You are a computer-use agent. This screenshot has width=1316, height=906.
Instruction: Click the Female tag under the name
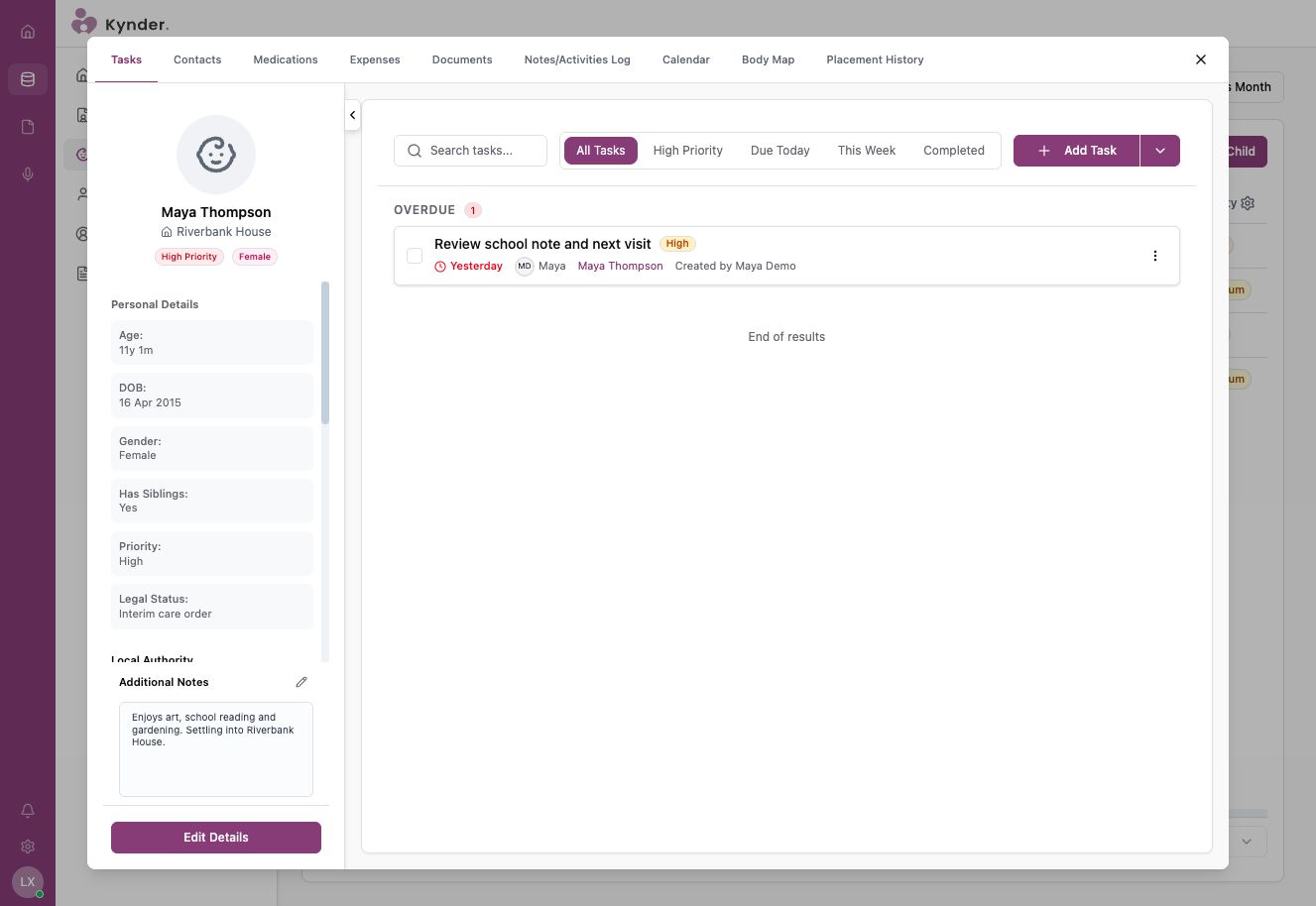(x=255, y=257)
